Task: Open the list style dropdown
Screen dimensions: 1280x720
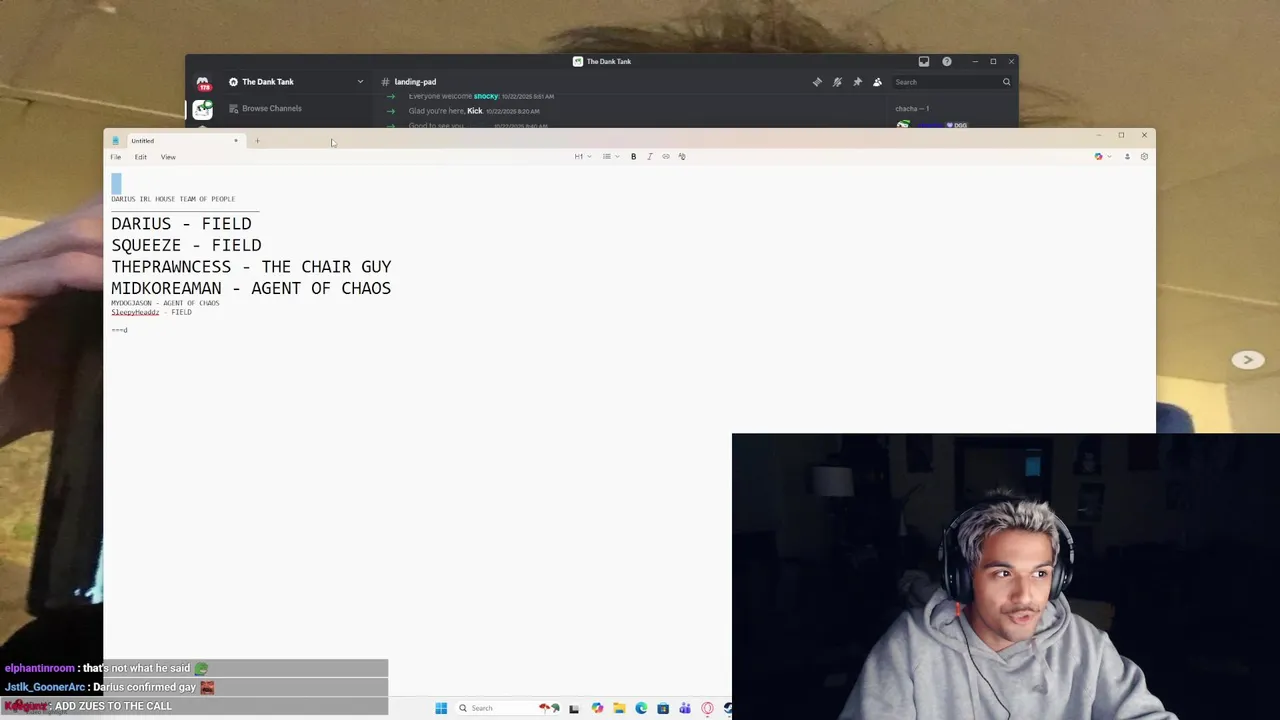Action: coord(610,156)
